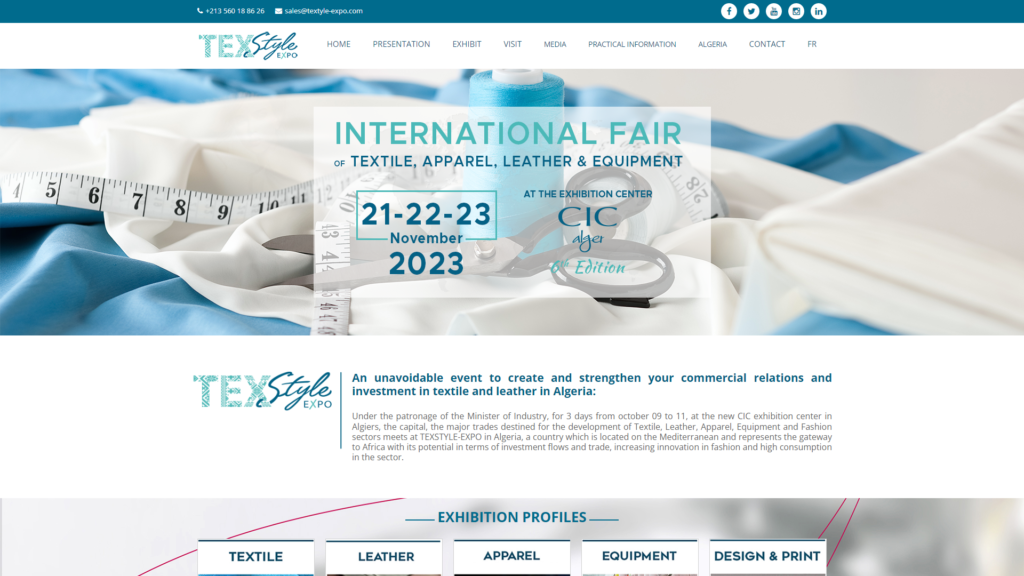Select the APPAREL profile card
Screen dimensions: 1024x576
(512, 557)
